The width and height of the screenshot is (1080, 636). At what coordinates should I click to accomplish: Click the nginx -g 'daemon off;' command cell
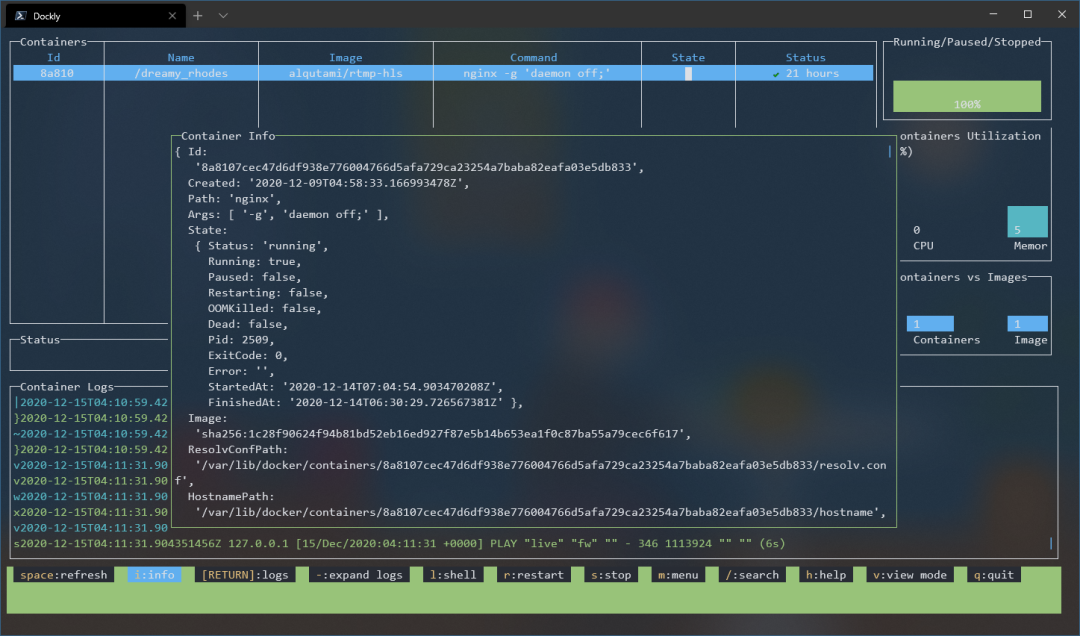pyautogui.click(x=537, y=73)
